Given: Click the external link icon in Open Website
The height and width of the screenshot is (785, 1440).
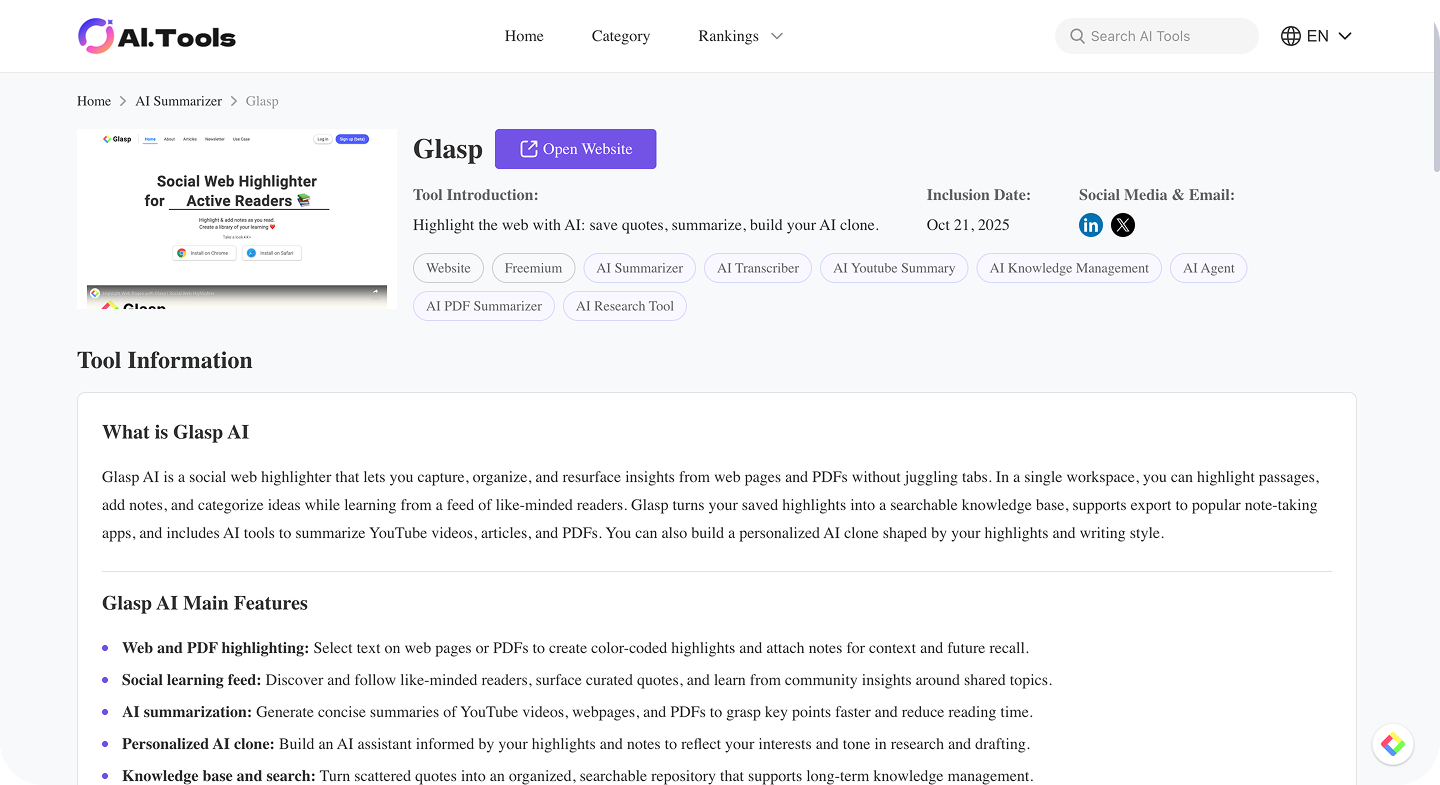Looking at the screenshot, I should [529, 149].
